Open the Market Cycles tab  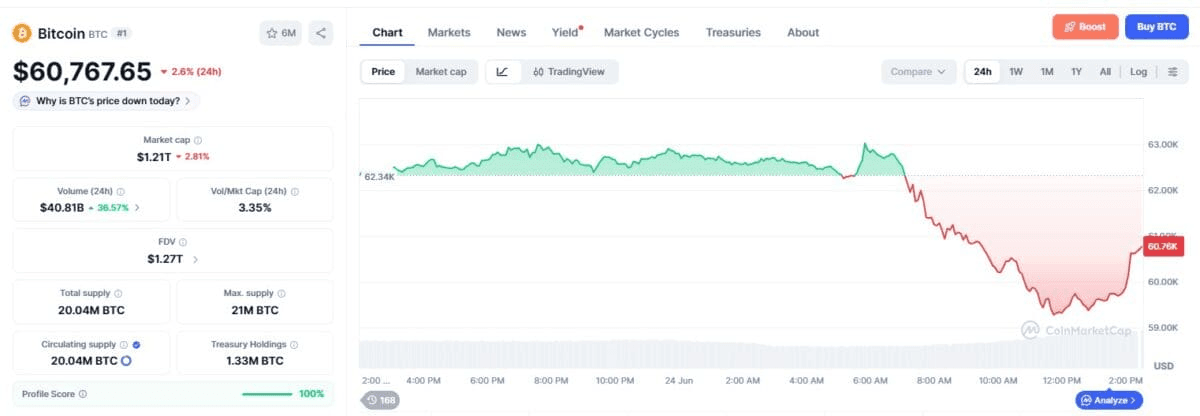tap(641, 32)
